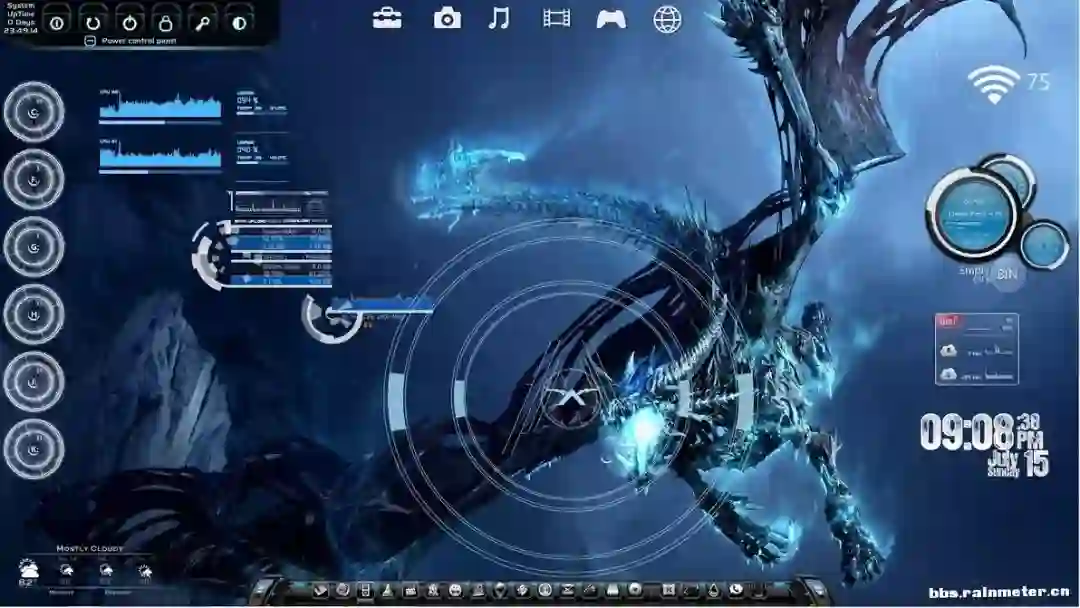
Task: Open the toolbox launcher icon
Action: [387, 19]
